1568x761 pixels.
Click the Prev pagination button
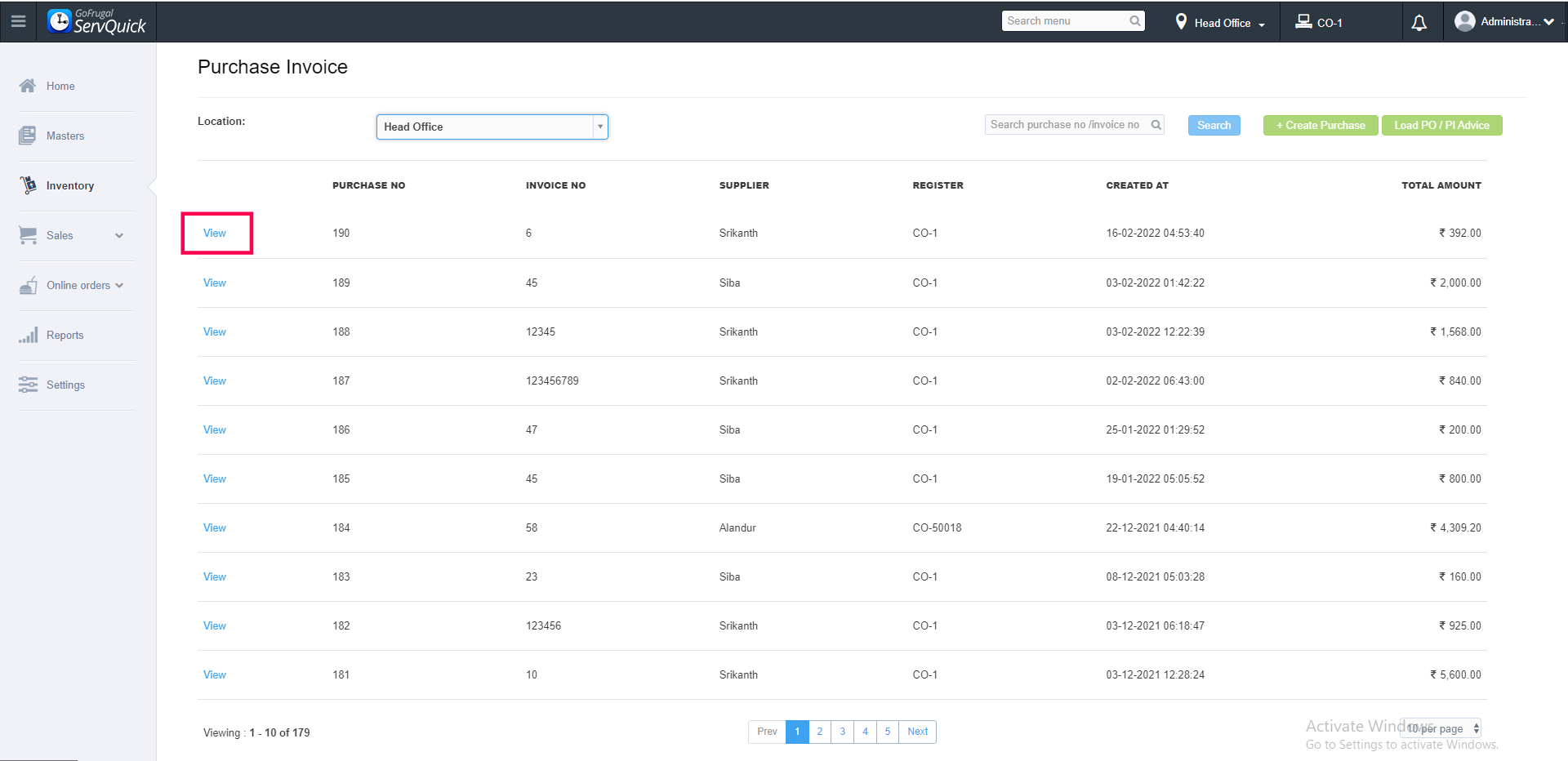767,732
